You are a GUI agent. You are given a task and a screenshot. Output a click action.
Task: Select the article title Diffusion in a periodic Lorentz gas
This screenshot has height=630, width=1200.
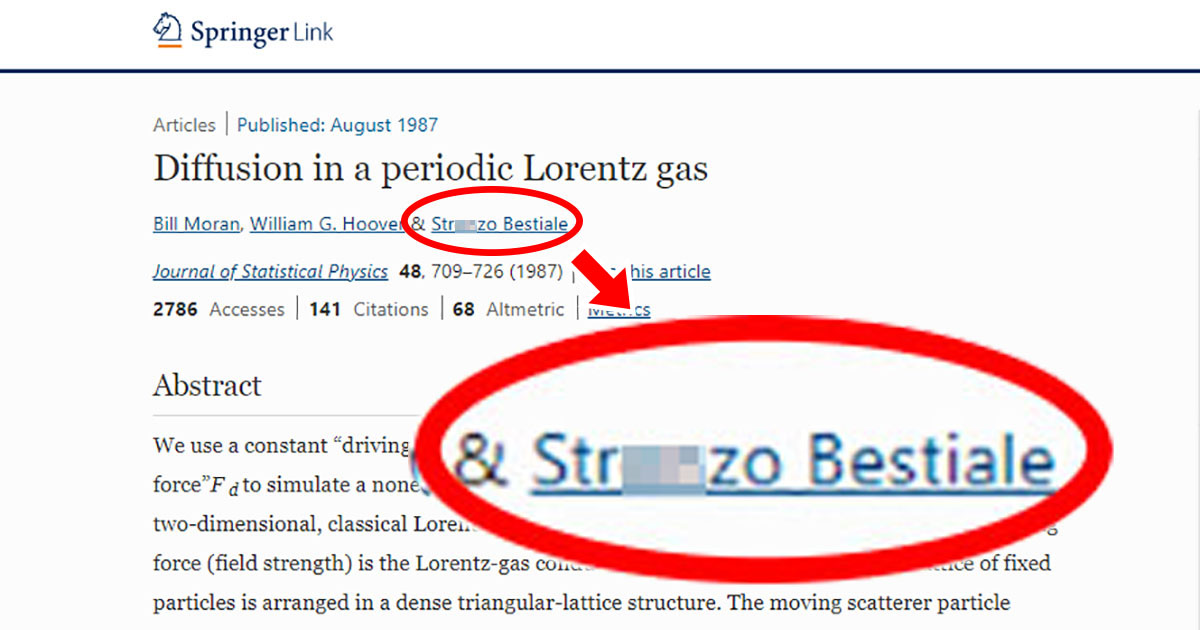[x=430, y=168]
